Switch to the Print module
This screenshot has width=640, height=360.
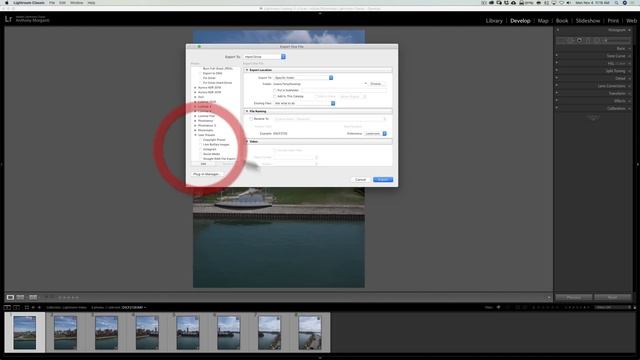(x=613, y=21)
